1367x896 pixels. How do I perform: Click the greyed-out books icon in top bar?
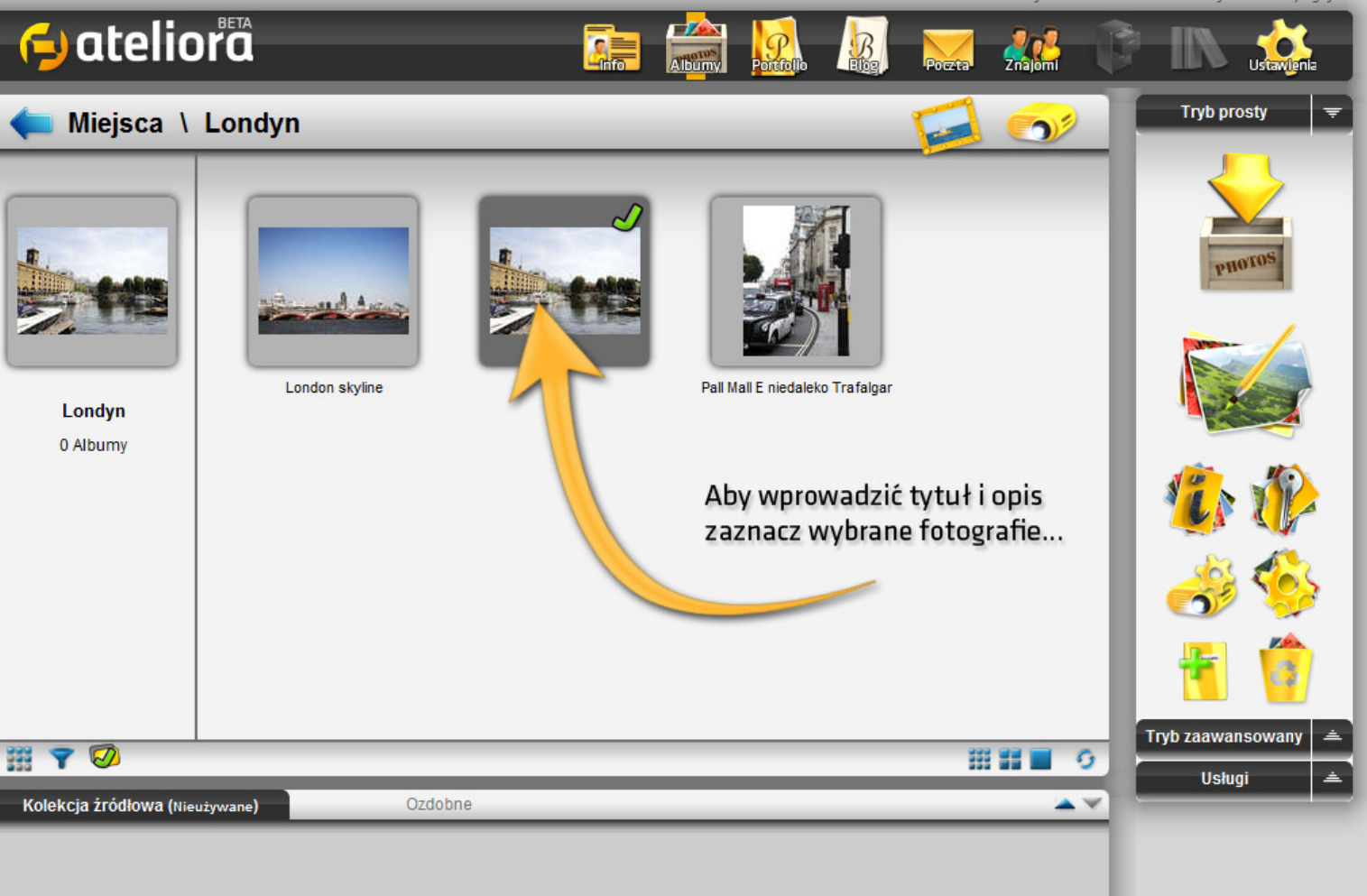(1197, 48)
